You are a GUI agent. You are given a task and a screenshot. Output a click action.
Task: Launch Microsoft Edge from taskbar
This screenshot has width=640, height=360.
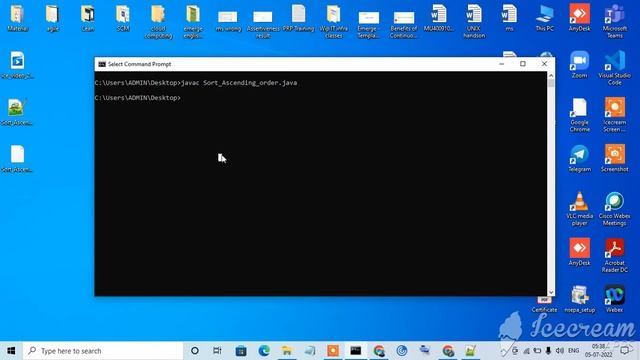[x=264, y=351]
